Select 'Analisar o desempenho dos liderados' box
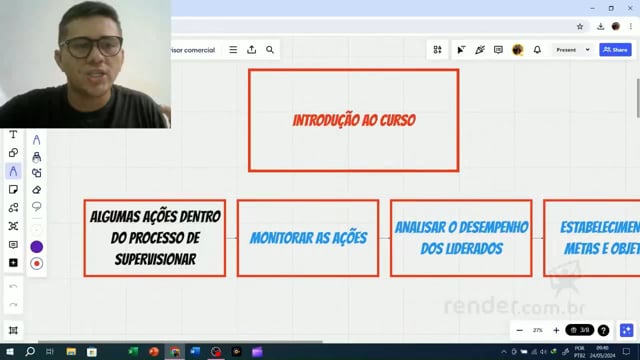 tap(461, 238)
